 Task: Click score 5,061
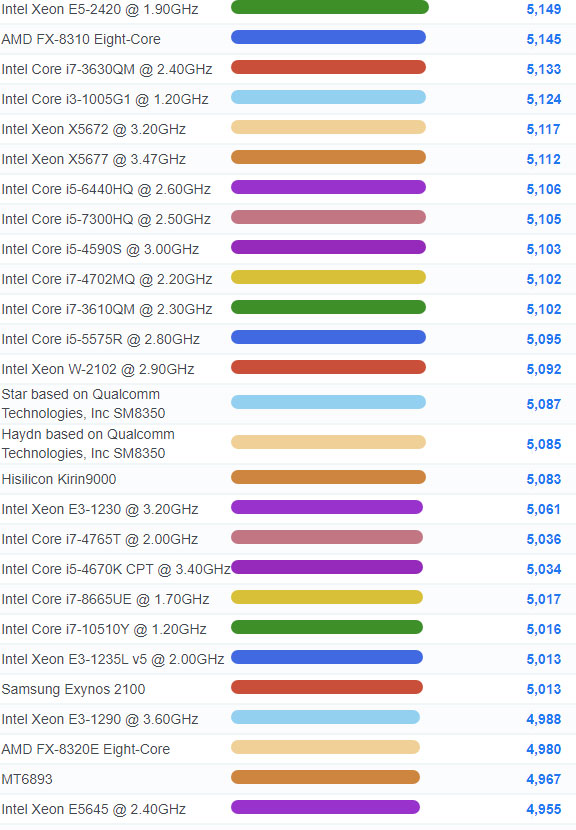click(544, 509)
